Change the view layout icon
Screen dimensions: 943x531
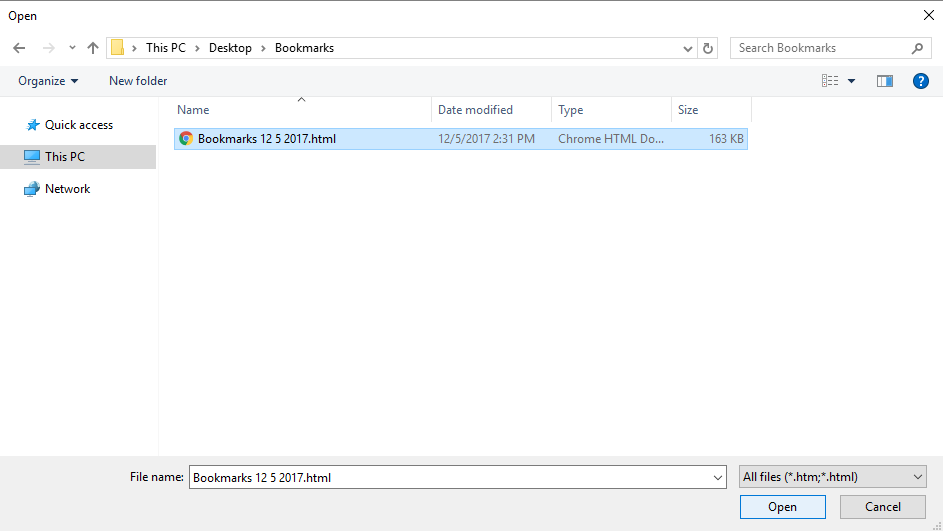coord(830,81)
